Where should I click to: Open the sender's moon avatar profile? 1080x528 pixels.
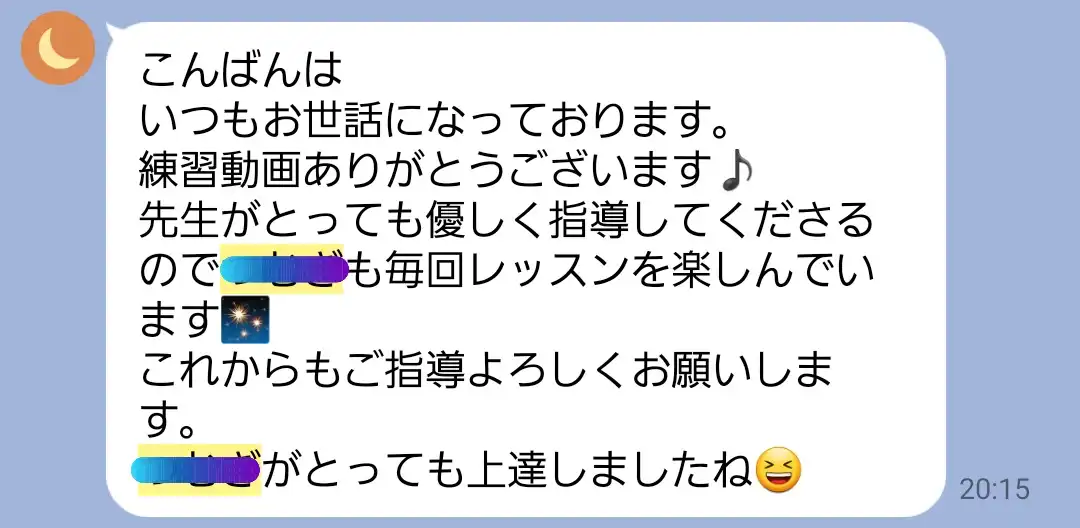click(58, 48)
